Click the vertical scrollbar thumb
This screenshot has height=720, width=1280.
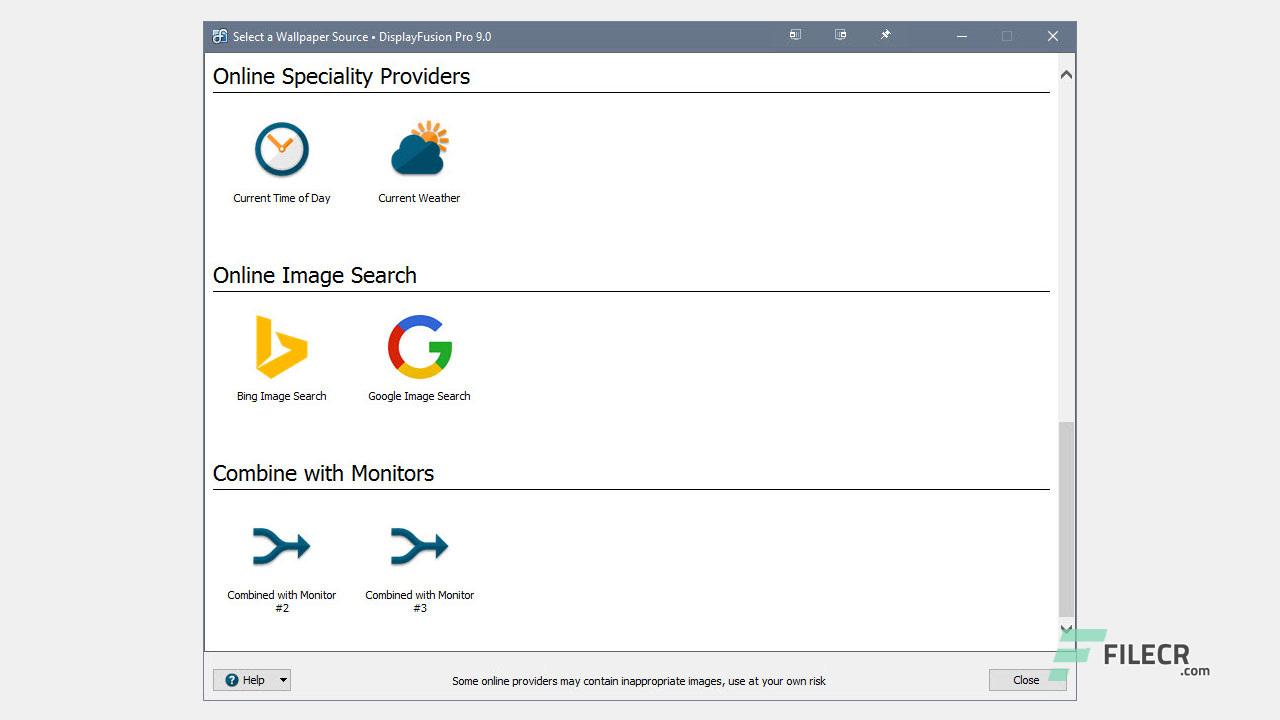point(1066,519)
